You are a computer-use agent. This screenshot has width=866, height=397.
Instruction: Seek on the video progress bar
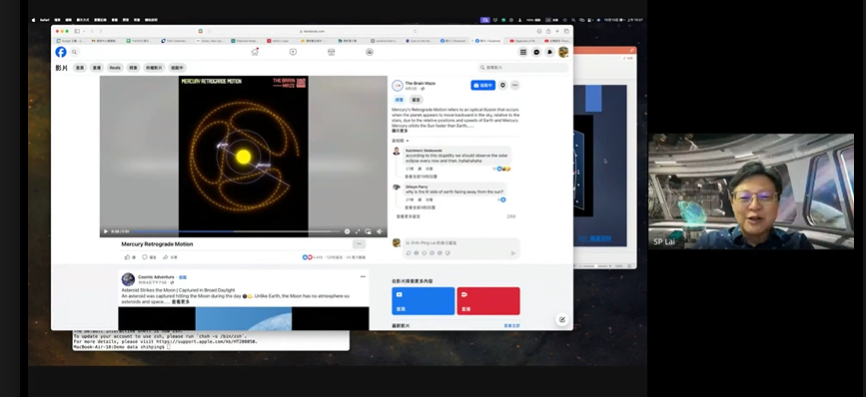(x=235, y=231)
